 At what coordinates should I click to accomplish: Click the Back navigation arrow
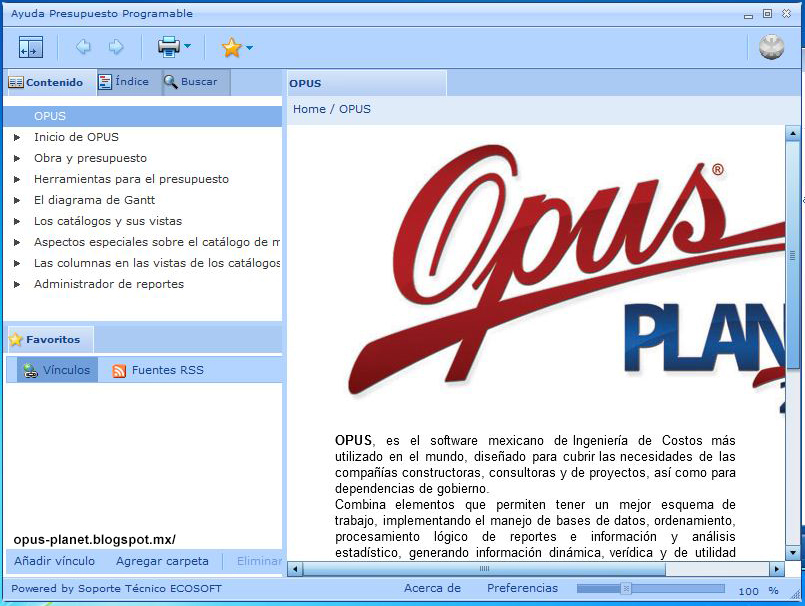pyautogui.click(x=83, y=47)
